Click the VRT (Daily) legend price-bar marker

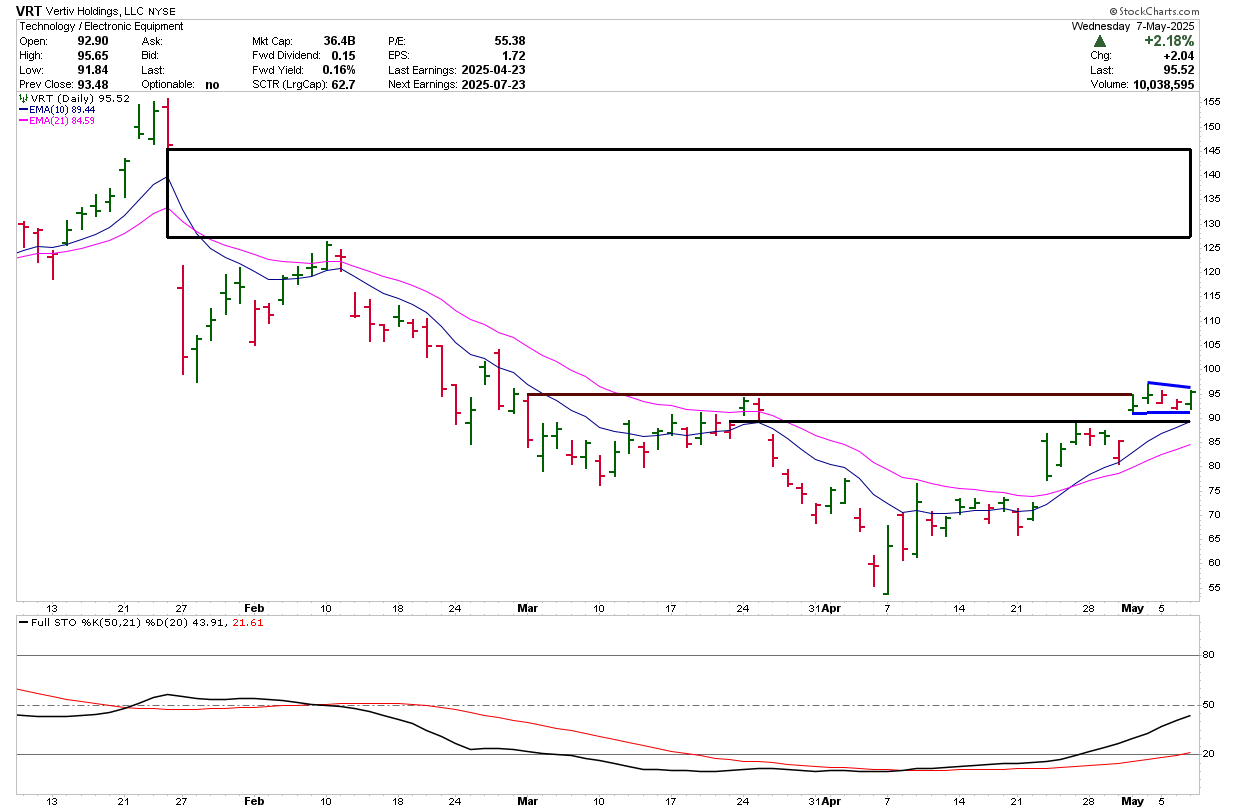[x=23, y=99]
